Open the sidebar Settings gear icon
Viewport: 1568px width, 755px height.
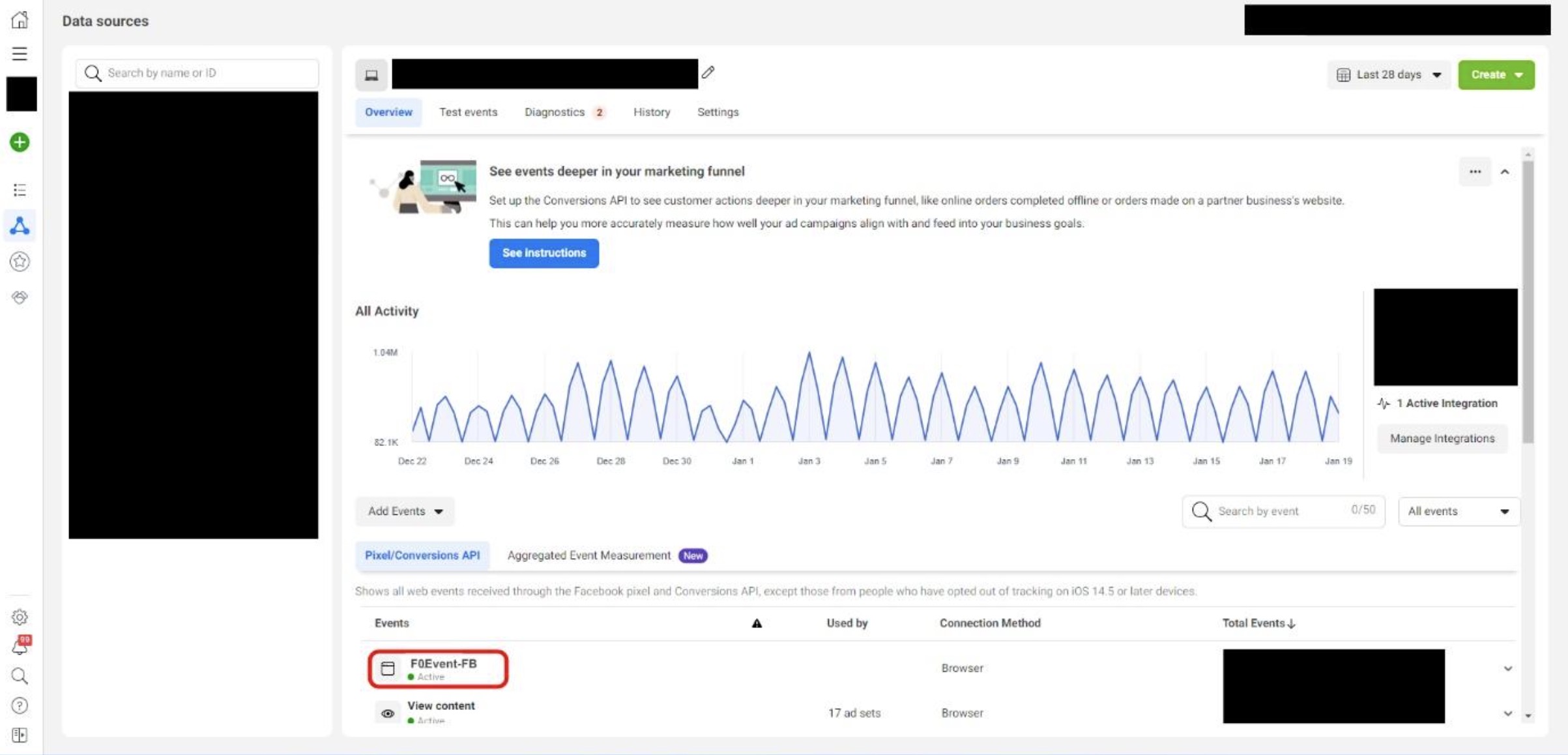(20, 617)
